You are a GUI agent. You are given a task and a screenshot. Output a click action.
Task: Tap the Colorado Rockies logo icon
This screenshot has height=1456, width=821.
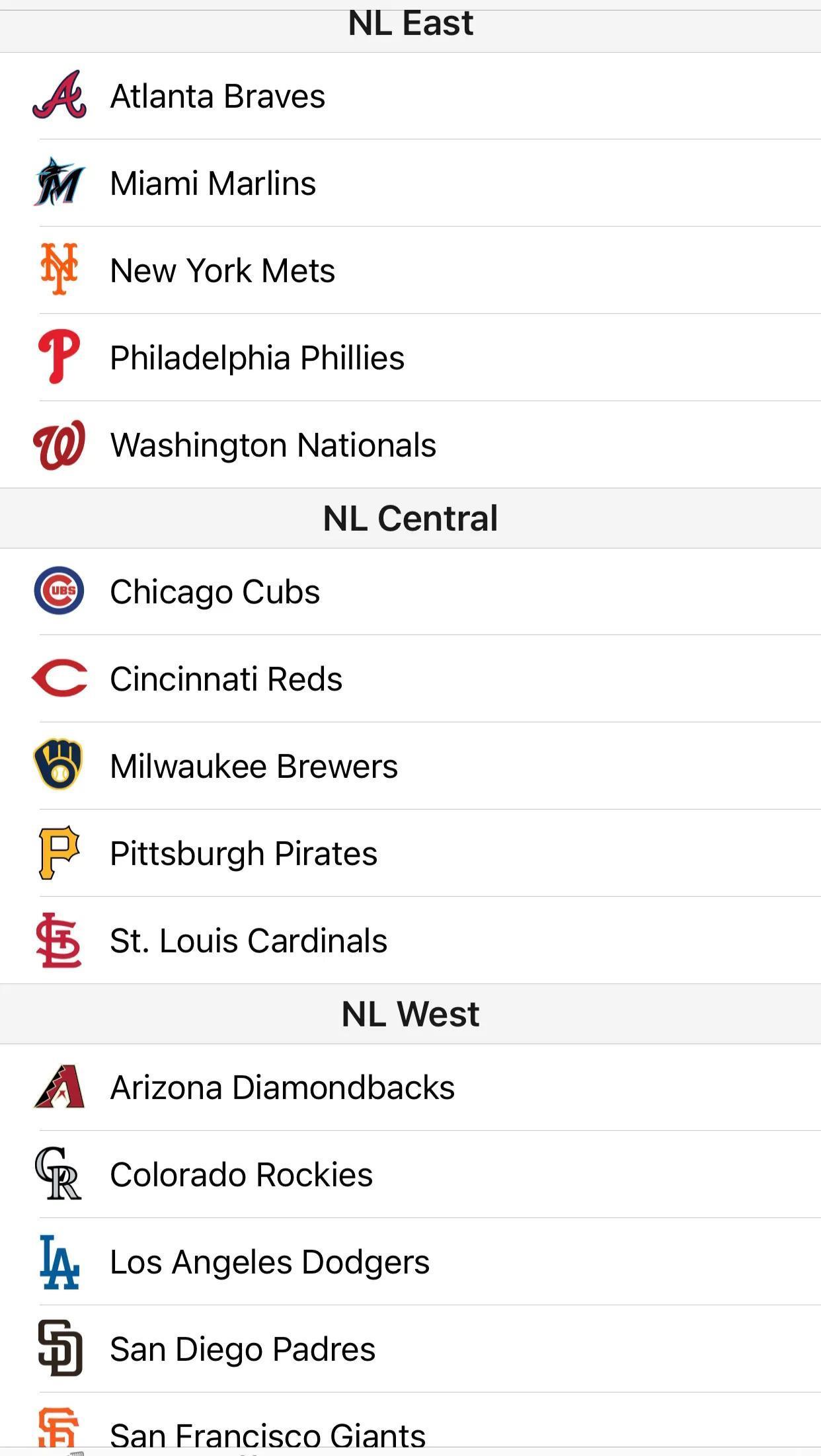[59, 1174]
